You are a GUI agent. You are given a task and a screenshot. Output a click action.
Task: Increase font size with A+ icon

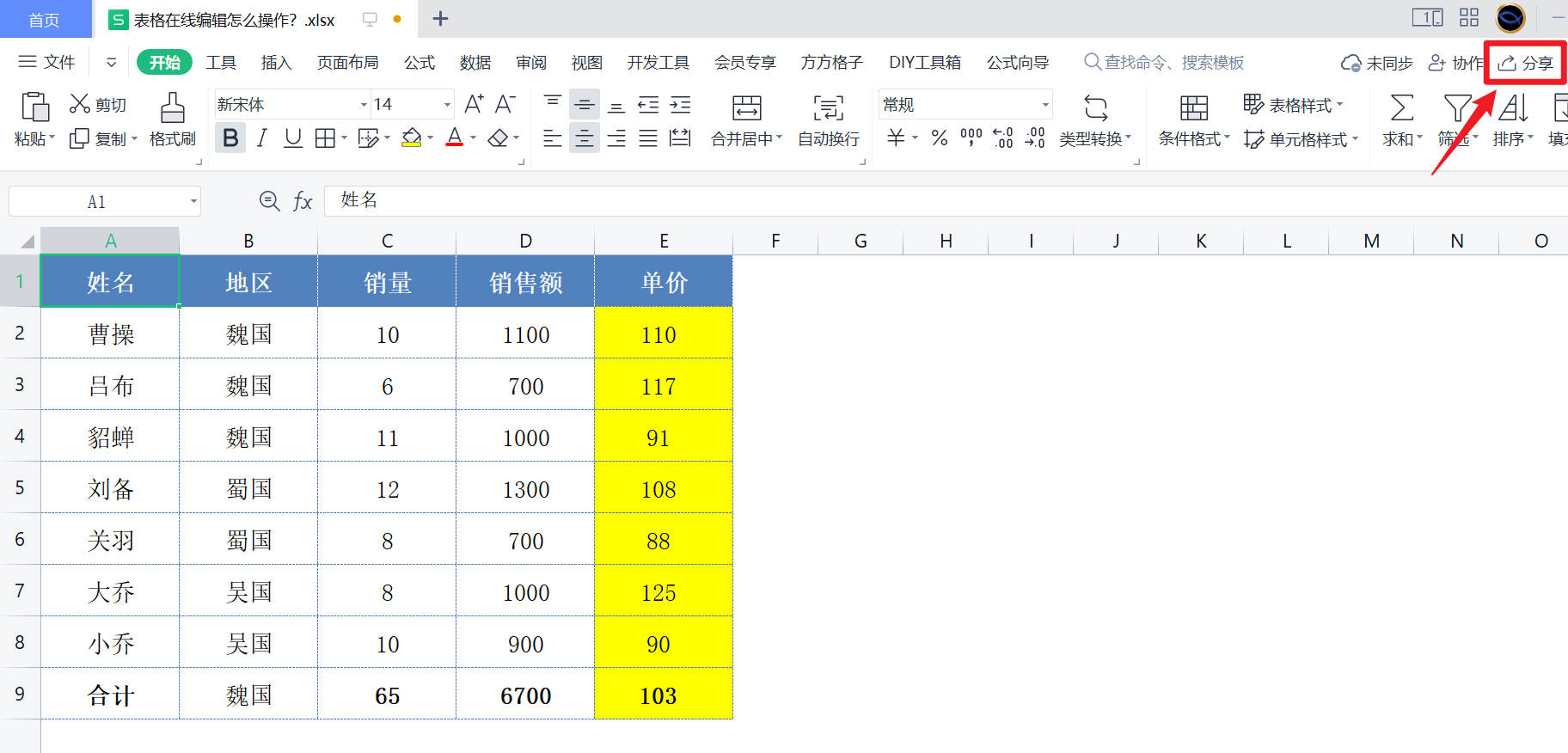tap(474, 104)
